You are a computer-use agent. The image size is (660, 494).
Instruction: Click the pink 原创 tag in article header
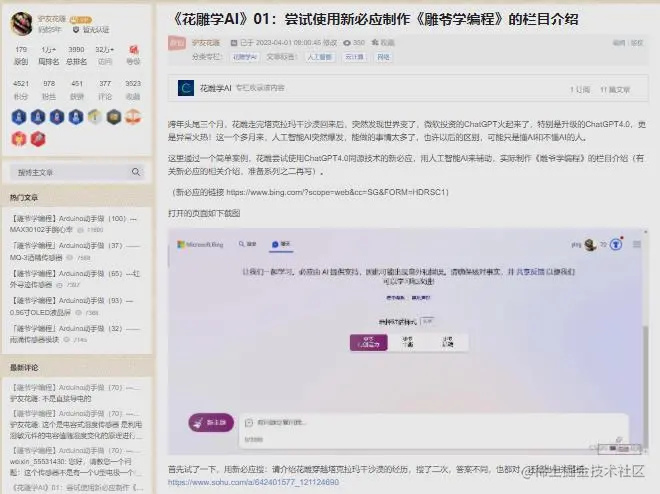point(177,43)
